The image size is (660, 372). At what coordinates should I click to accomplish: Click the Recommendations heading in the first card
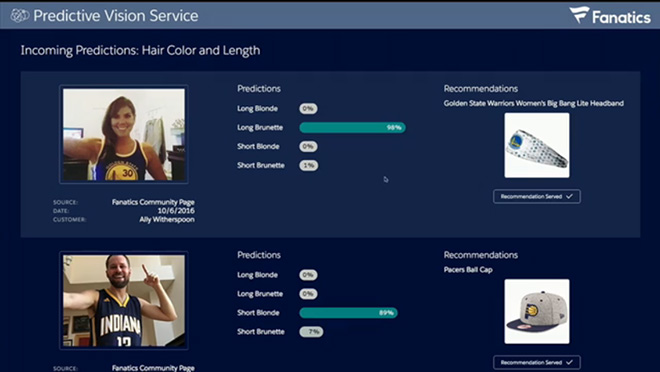coord(481,89)
